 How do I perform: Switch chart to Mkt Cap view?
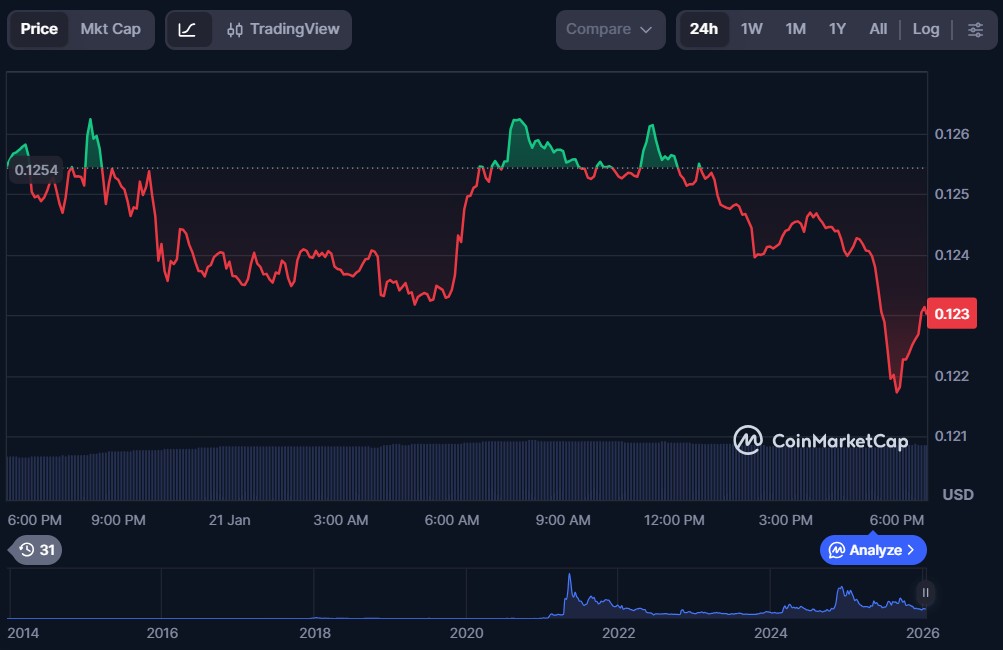110,30
